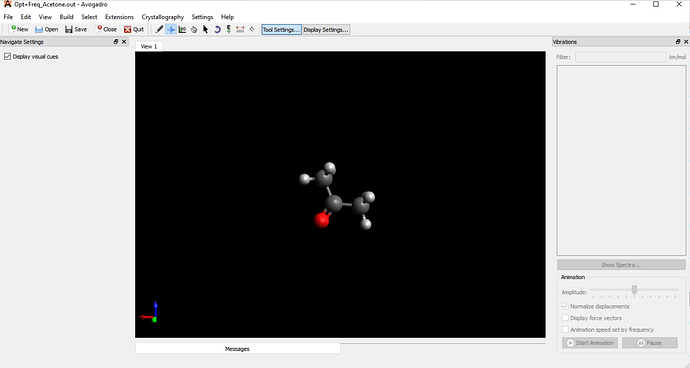This screenshot has height=368, width=690.
Task: Select the Selection arrow tool
Action: coord(206,29)
